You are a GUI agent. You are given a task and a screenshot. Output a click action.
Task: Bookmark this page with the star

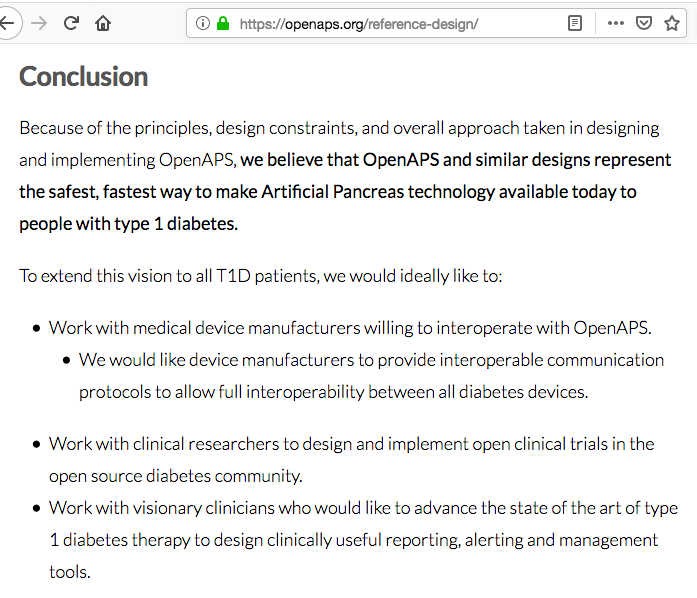click(x=672, y=23)
